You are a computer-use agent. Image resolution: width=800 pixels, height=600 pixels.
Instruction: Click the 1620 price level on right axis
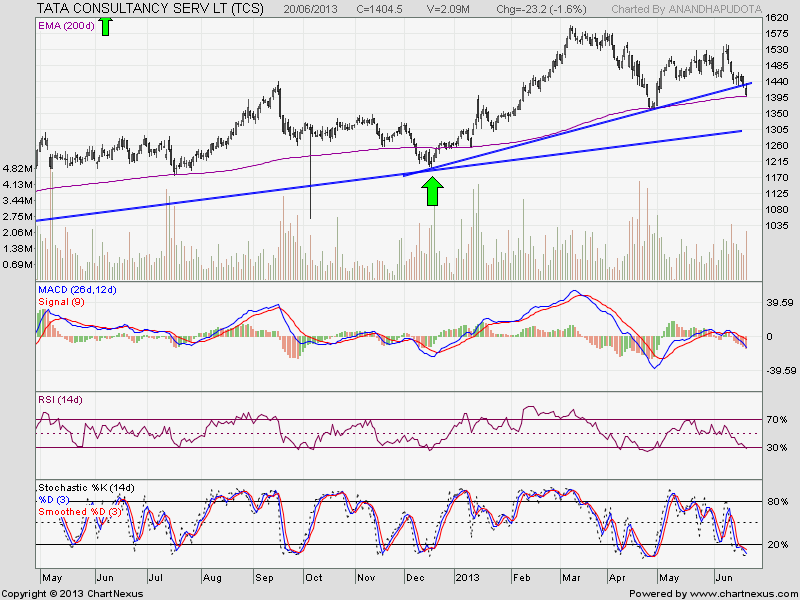pyautogui.click(x=777, y=18)
